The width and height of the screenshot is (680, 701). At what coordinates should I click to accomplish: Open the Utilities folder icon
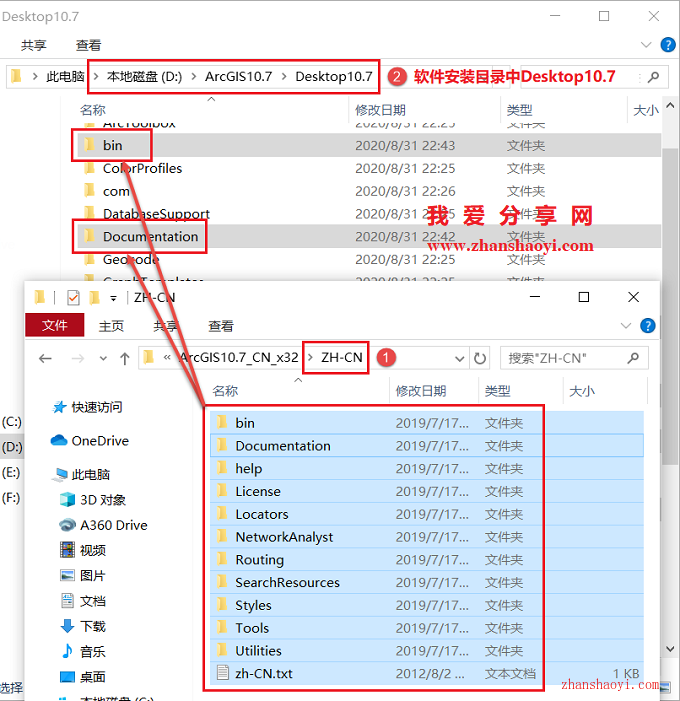click(222, 650)
